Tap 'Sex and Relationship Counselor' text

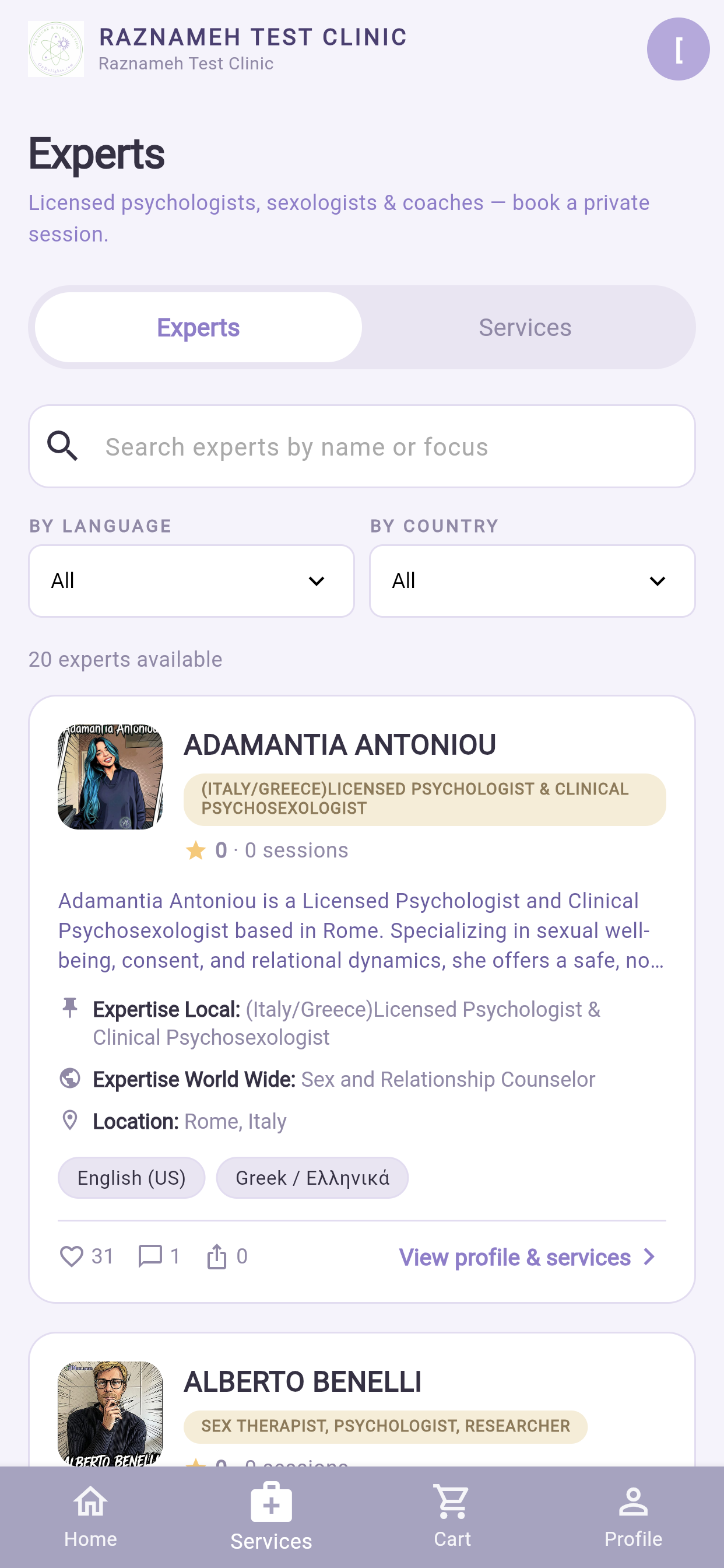coord(448,1079)
